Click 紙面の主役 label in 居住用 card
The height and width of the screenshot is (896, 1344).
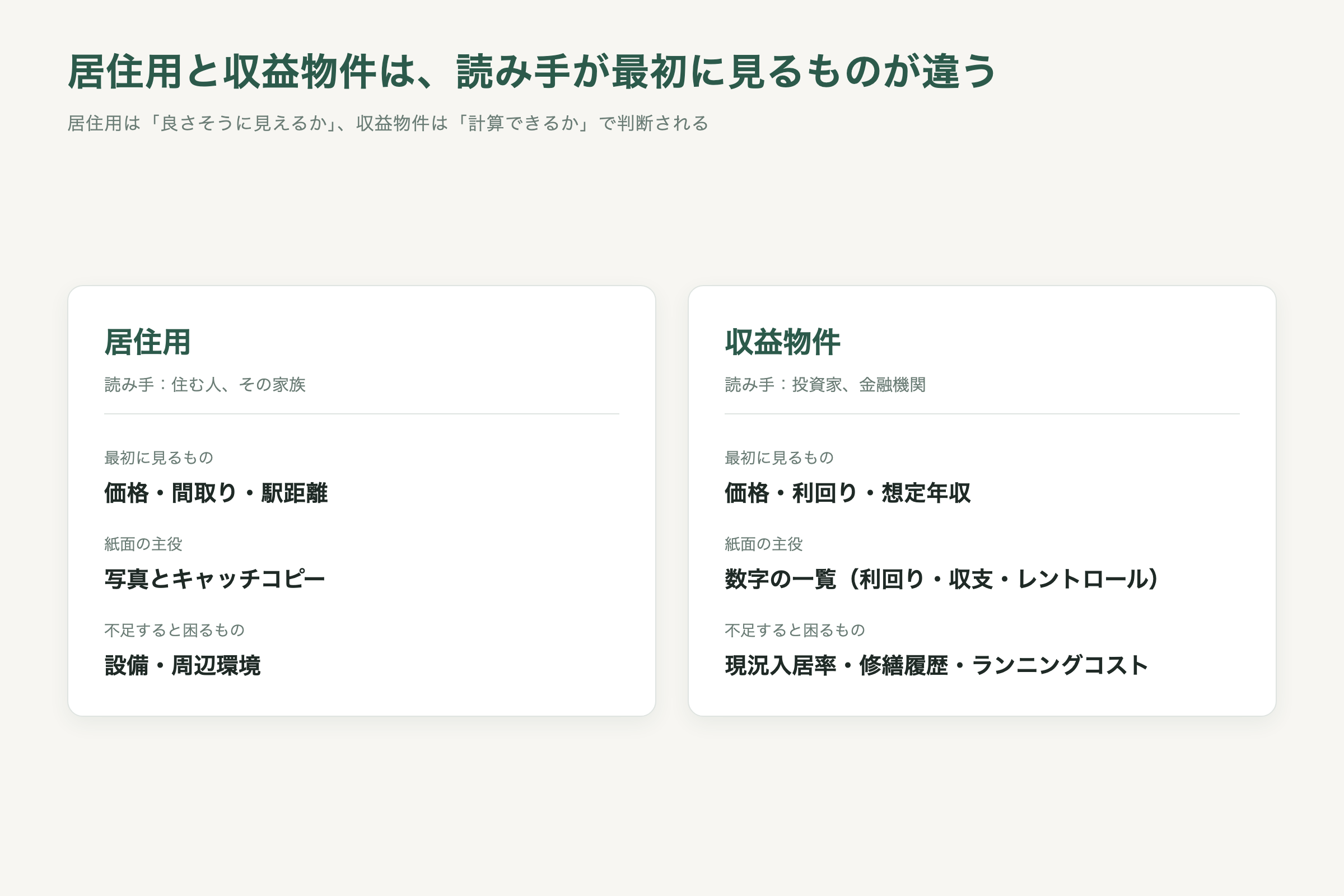pos(143,544)
